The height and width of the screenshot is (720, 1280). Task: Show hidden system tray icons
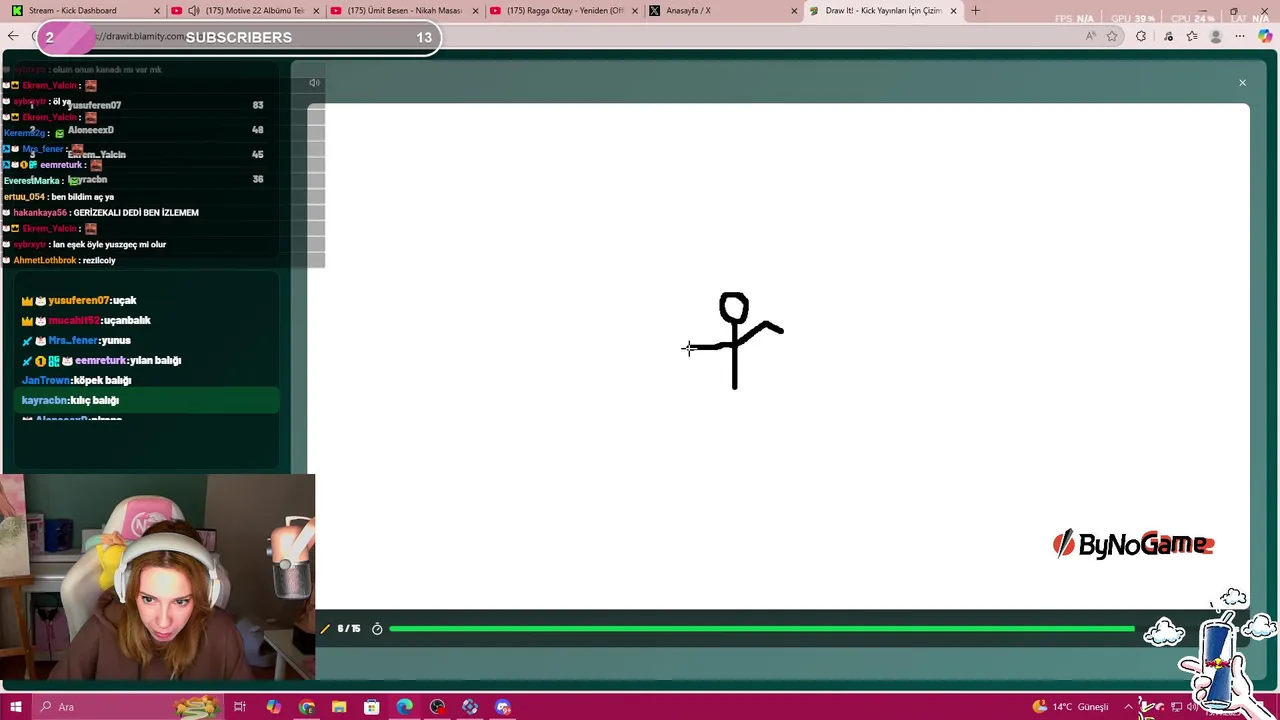(x=1128, y=707)
